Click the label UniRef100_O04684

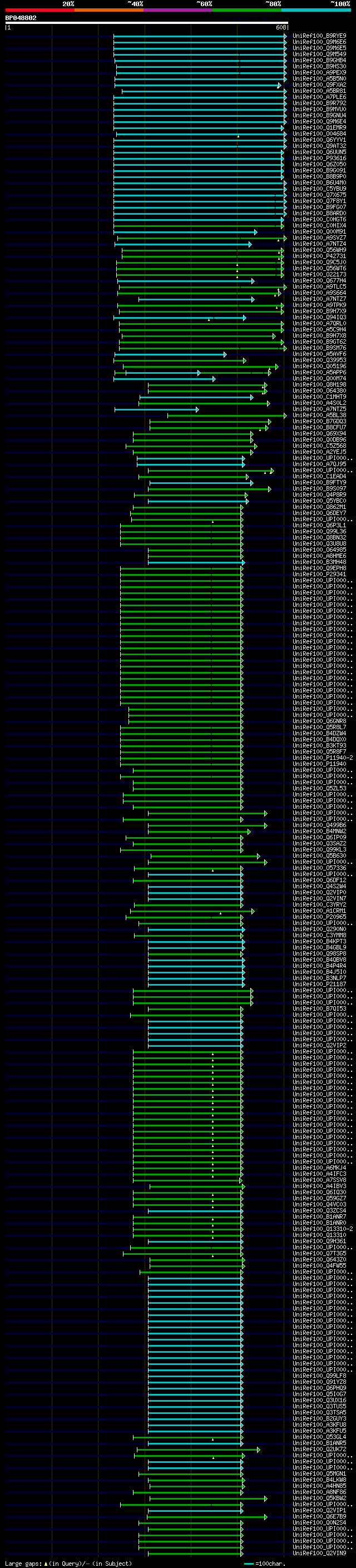pos(319,134)
